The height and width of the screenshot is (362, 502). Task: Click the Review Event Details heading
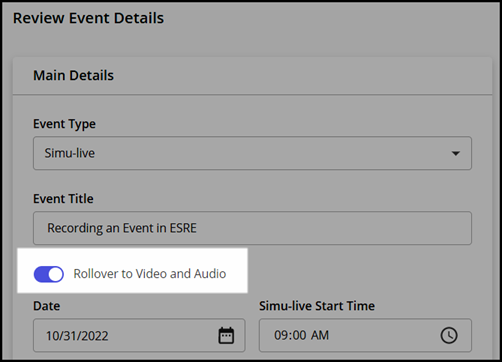point(88,18)
